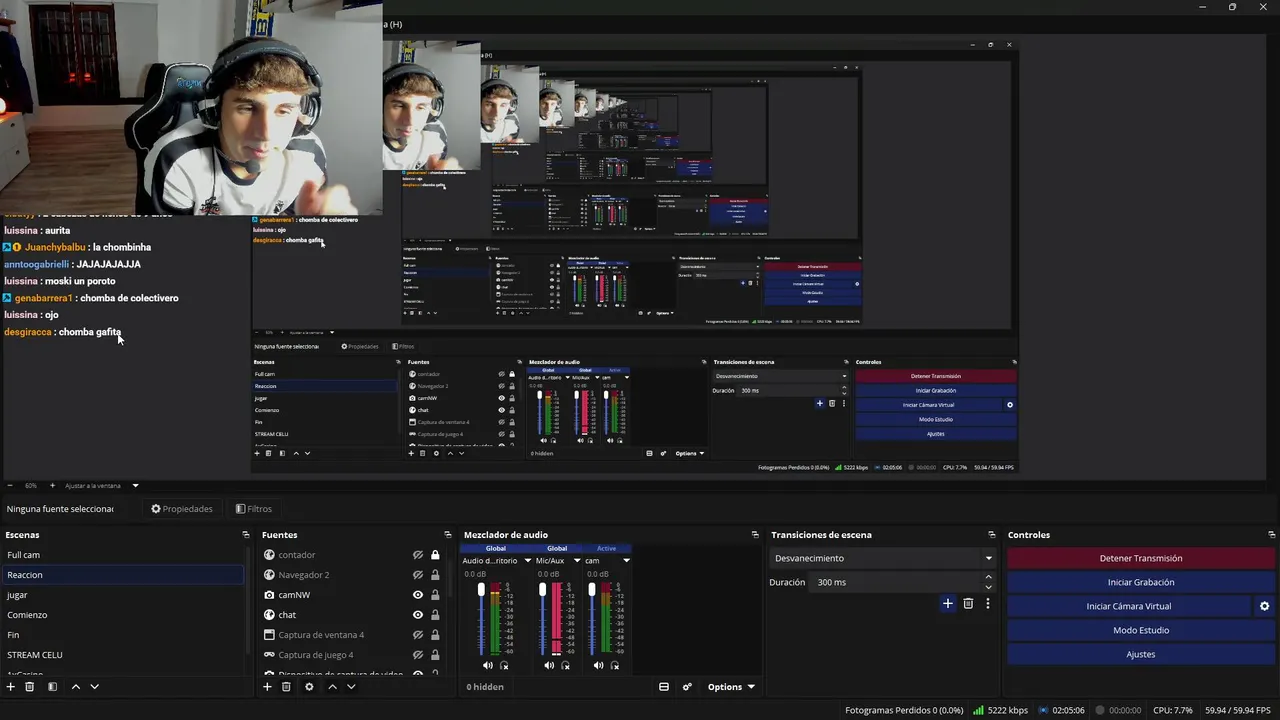Move scene up in Escenas toolbar
Image resolution: width=1280 pixels, height=720 pixels.
point(75,687)
